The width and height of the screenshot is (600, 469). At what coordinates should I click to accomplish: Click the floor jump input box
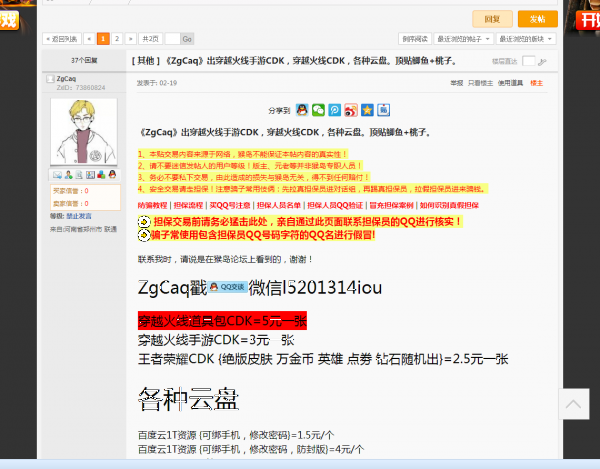pos(528,61)
